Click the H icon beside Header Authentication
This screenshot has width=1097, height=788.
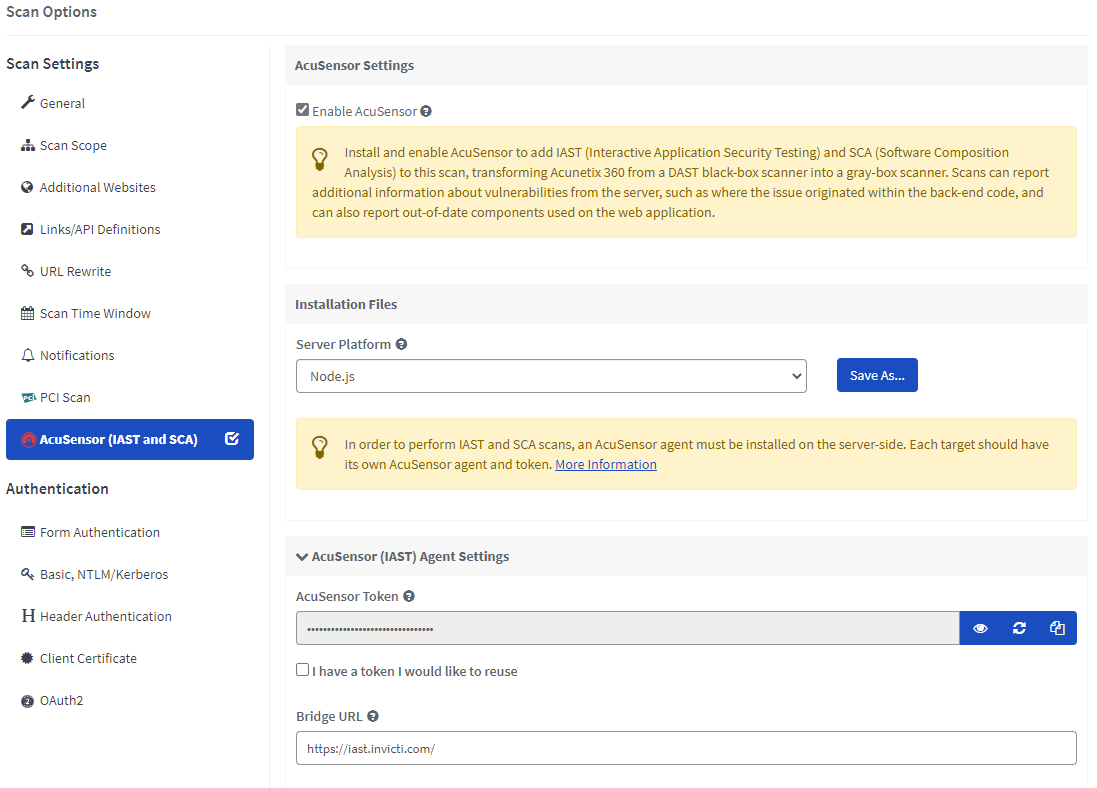pyautogui.click(x=28, y=616)
